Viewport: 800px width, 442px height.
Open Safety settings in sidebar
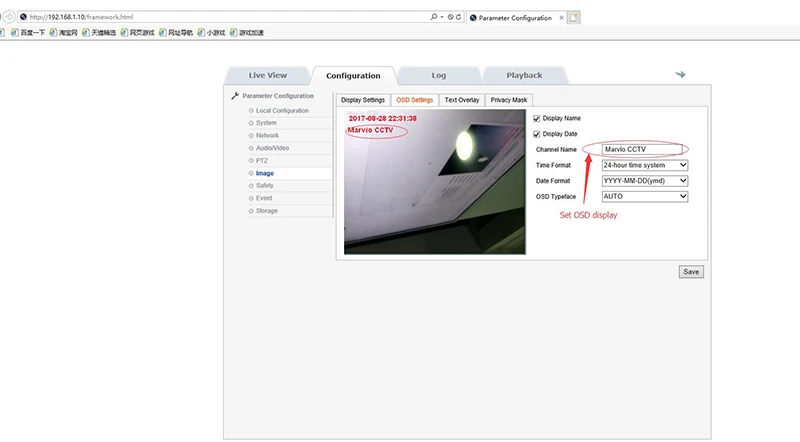[265, 186]
